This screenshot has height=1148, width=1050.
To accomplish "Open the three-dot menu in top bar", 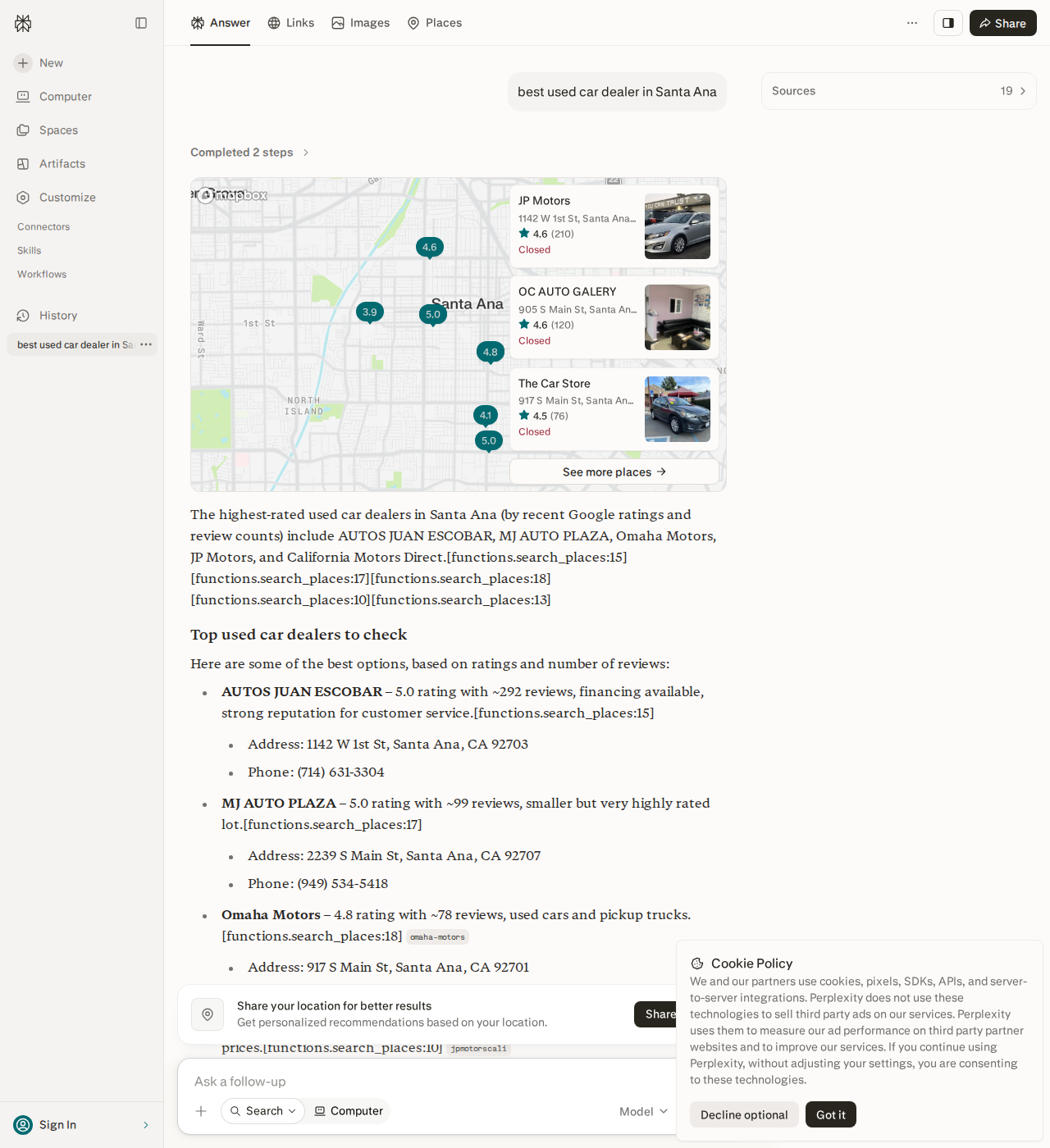I will 912,23.
